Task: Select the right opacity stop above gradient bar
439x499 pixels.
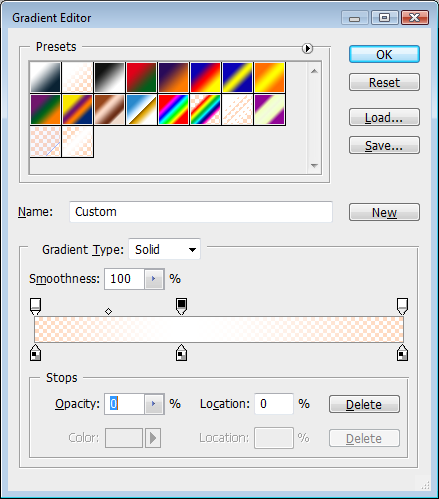Action: (x=402, y=306)
